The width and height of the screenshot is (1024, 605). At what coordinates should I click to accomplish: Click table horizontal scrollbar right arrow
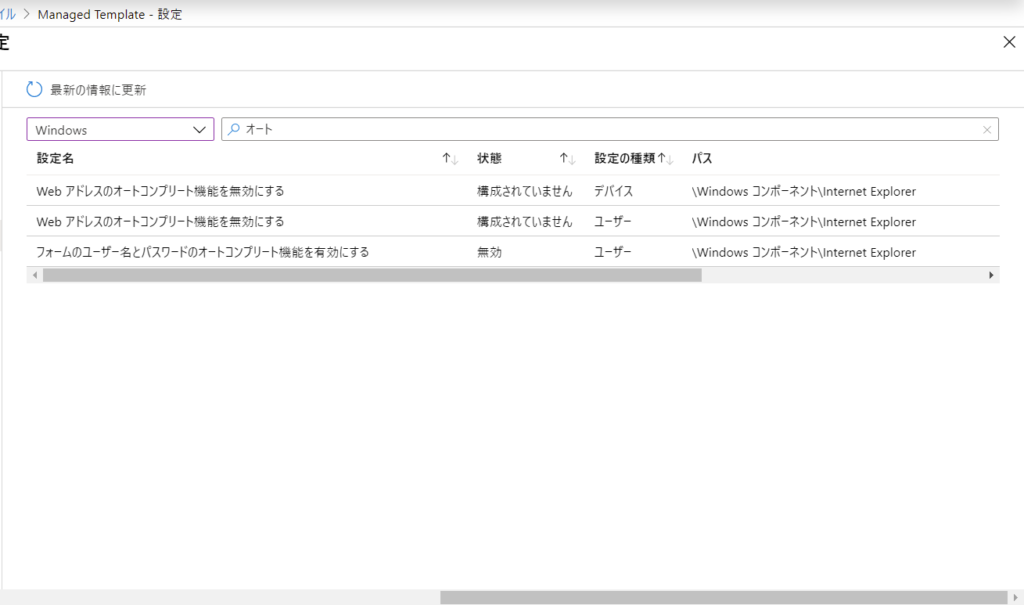tap(991, 275)
